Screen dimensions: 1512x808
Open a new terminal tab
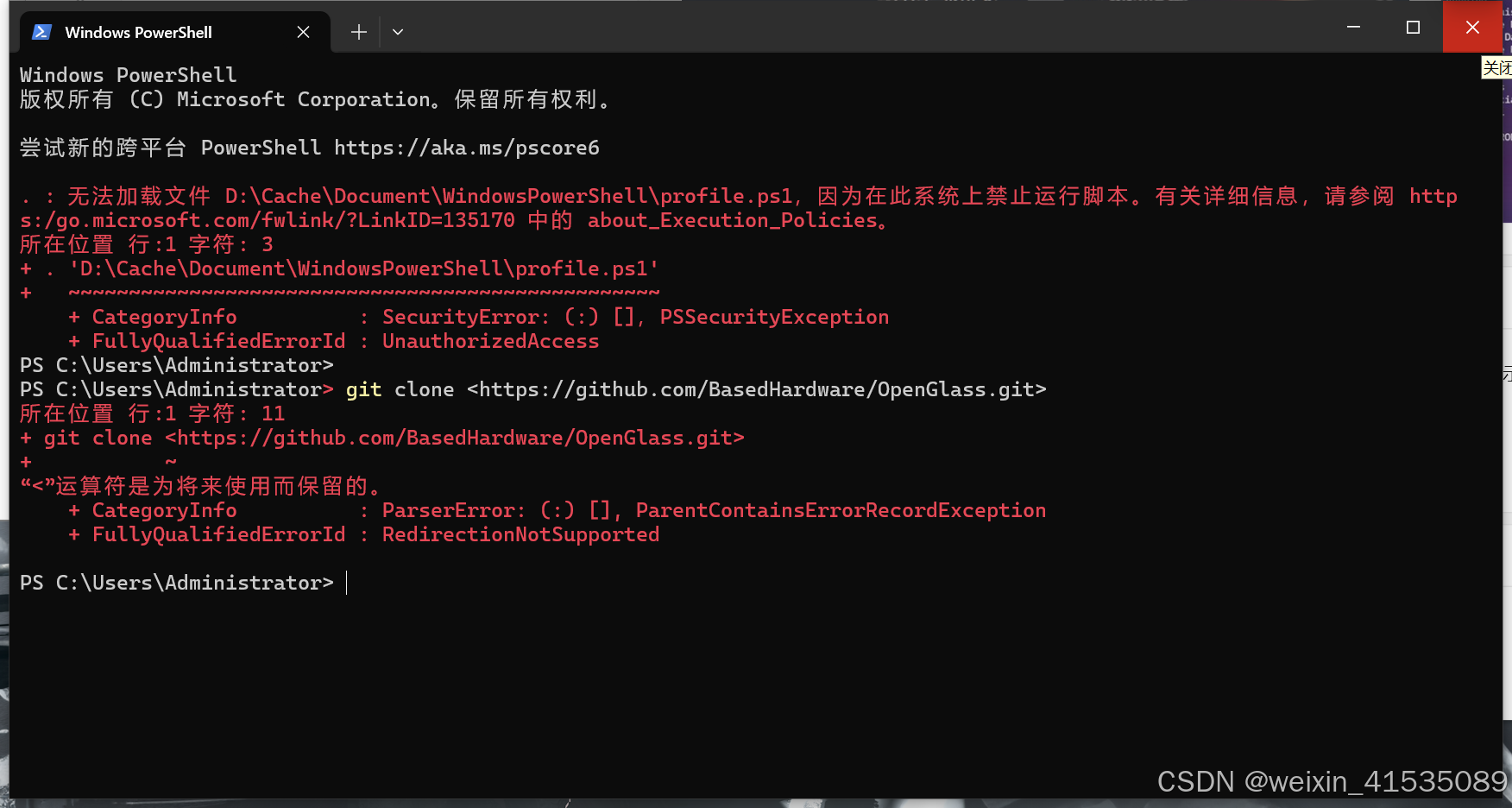coord(359,32)
